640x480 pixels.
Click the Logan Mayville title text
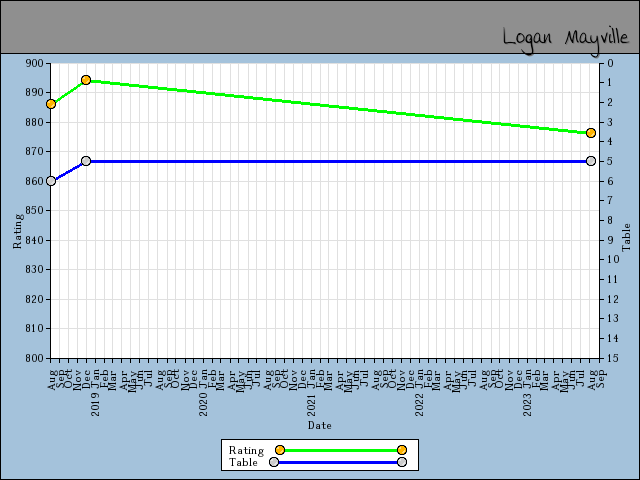(564, 38)
